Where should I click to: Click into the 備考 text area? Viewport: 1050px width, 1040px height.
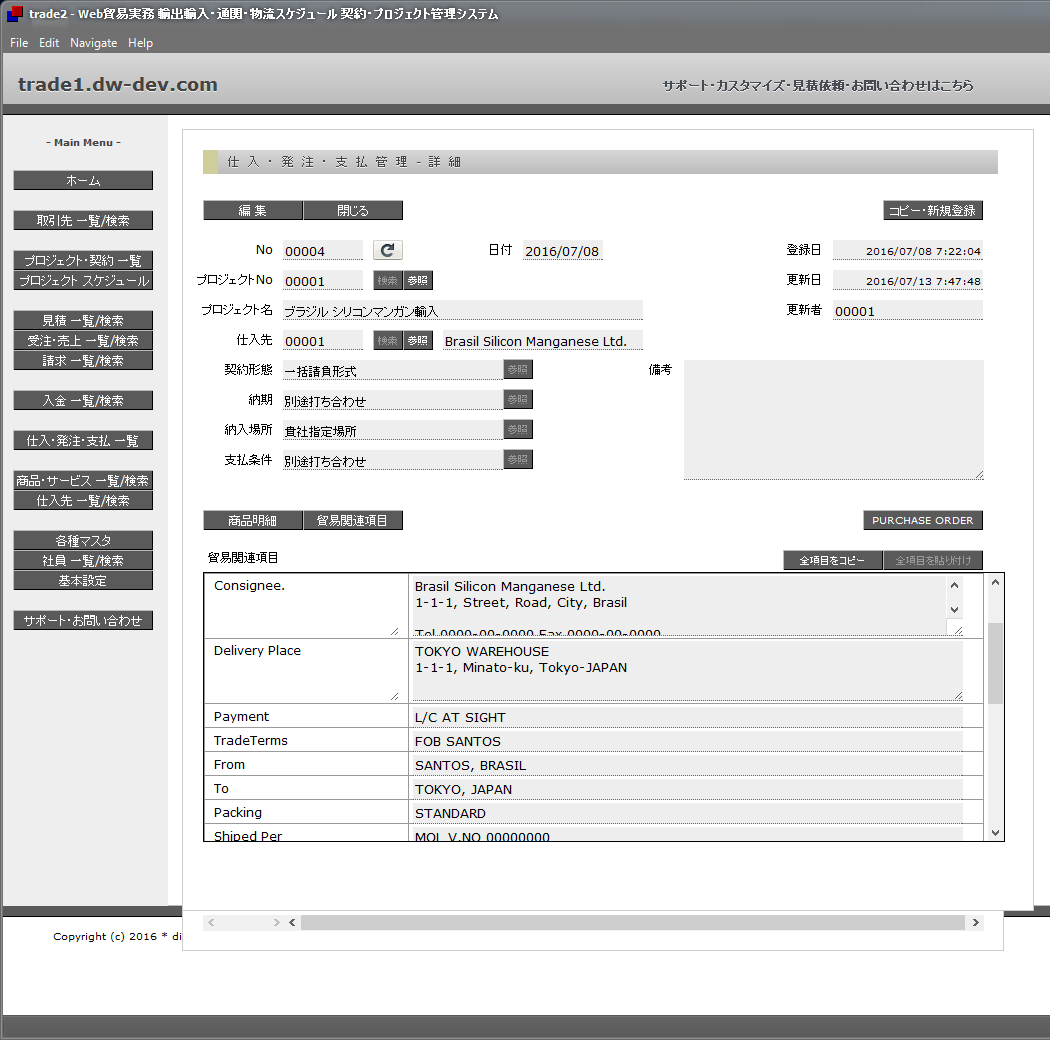coord(833,420)
